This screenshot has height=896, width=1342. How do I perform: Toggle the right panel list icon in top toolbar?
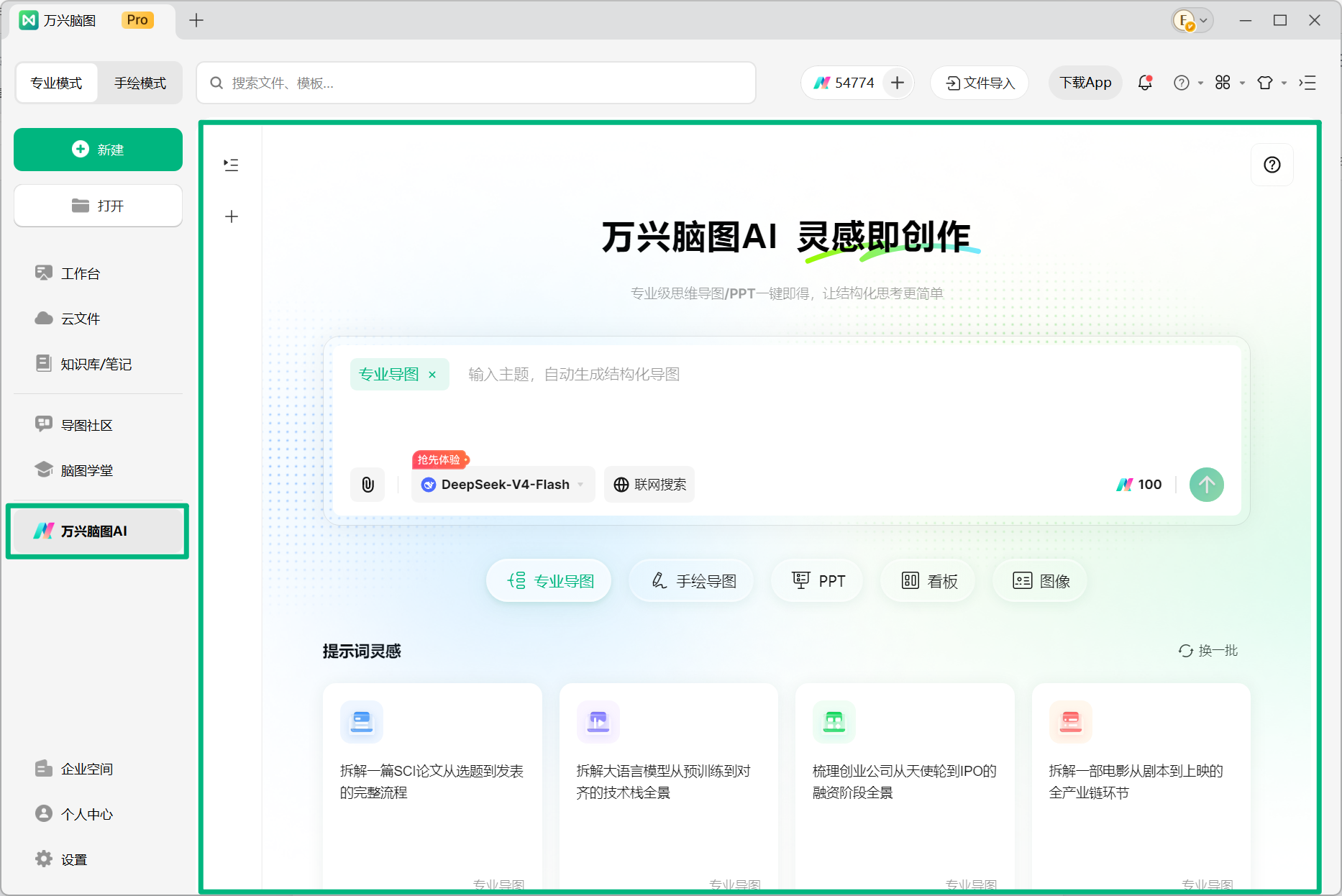pyautogui.click(x=1307, y=83)
